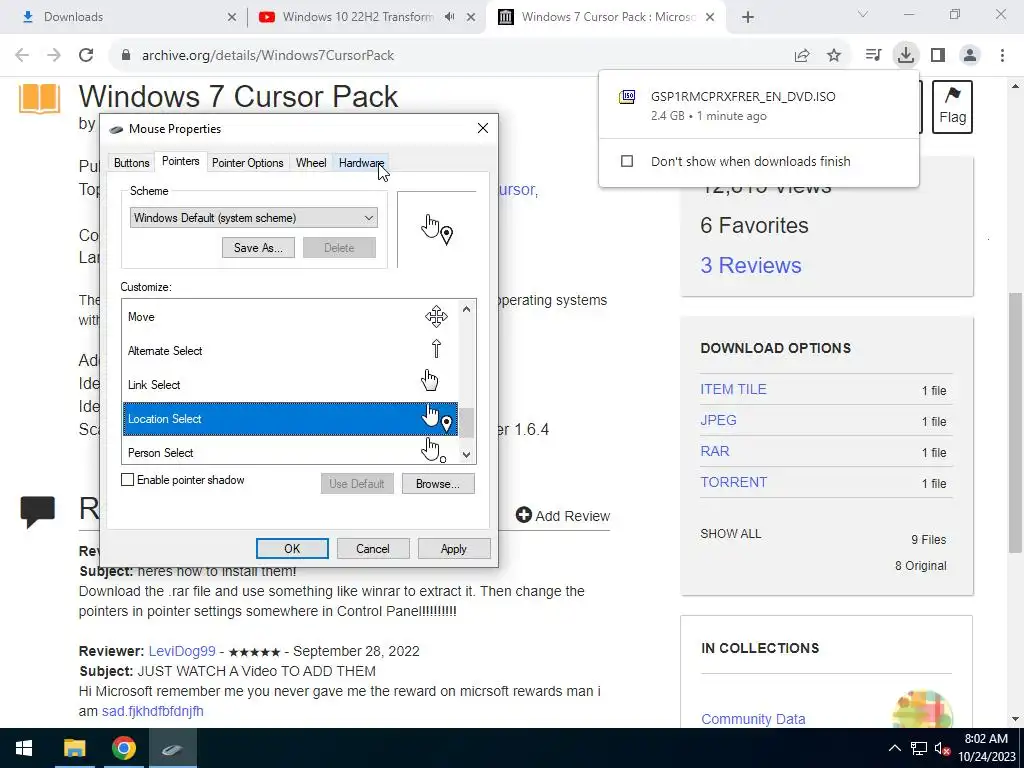This screenshot has height=768, width=1024.
Task: Switch to the Hardware tab
Action: 361,163
